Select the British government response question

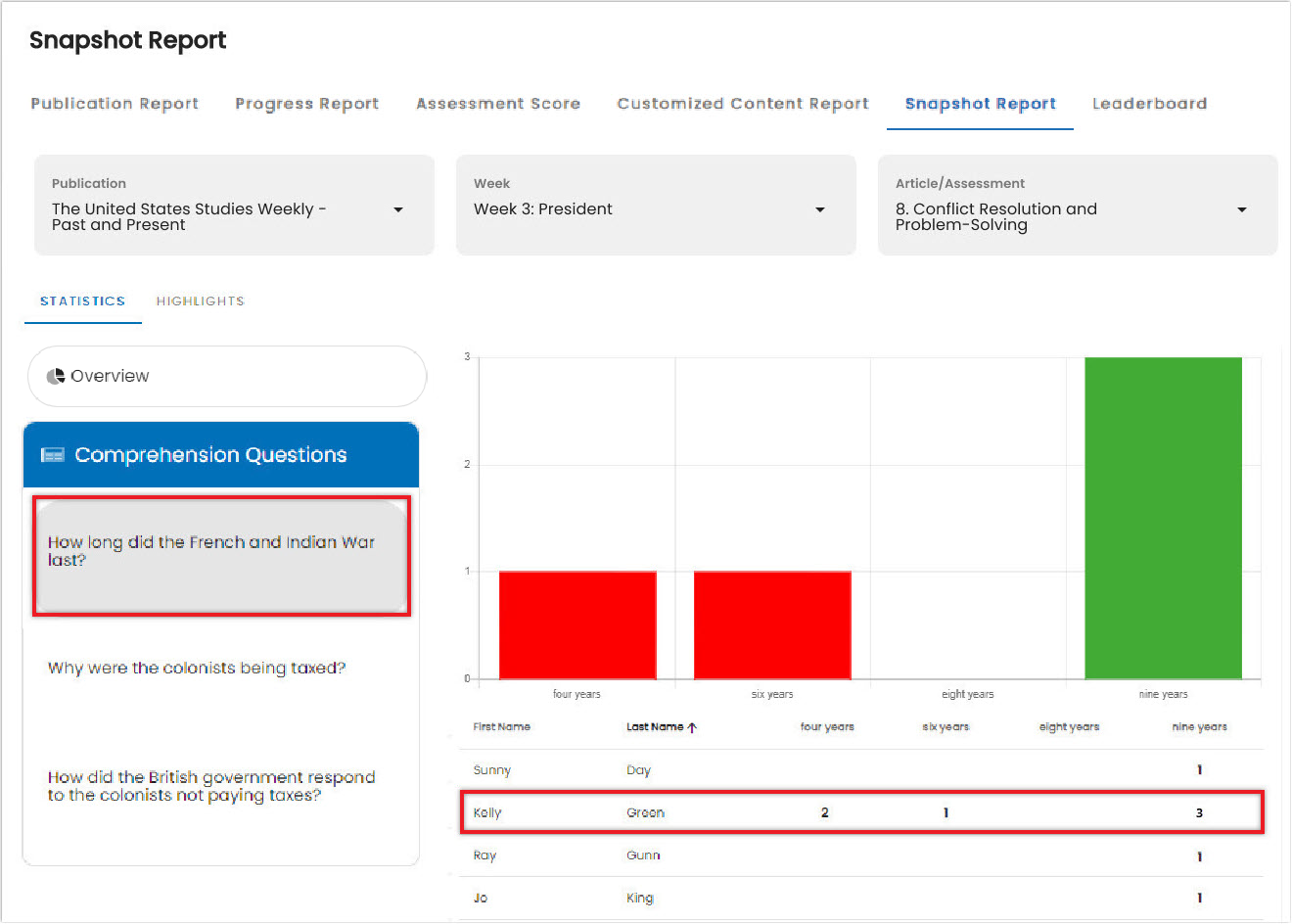point(220,786)
